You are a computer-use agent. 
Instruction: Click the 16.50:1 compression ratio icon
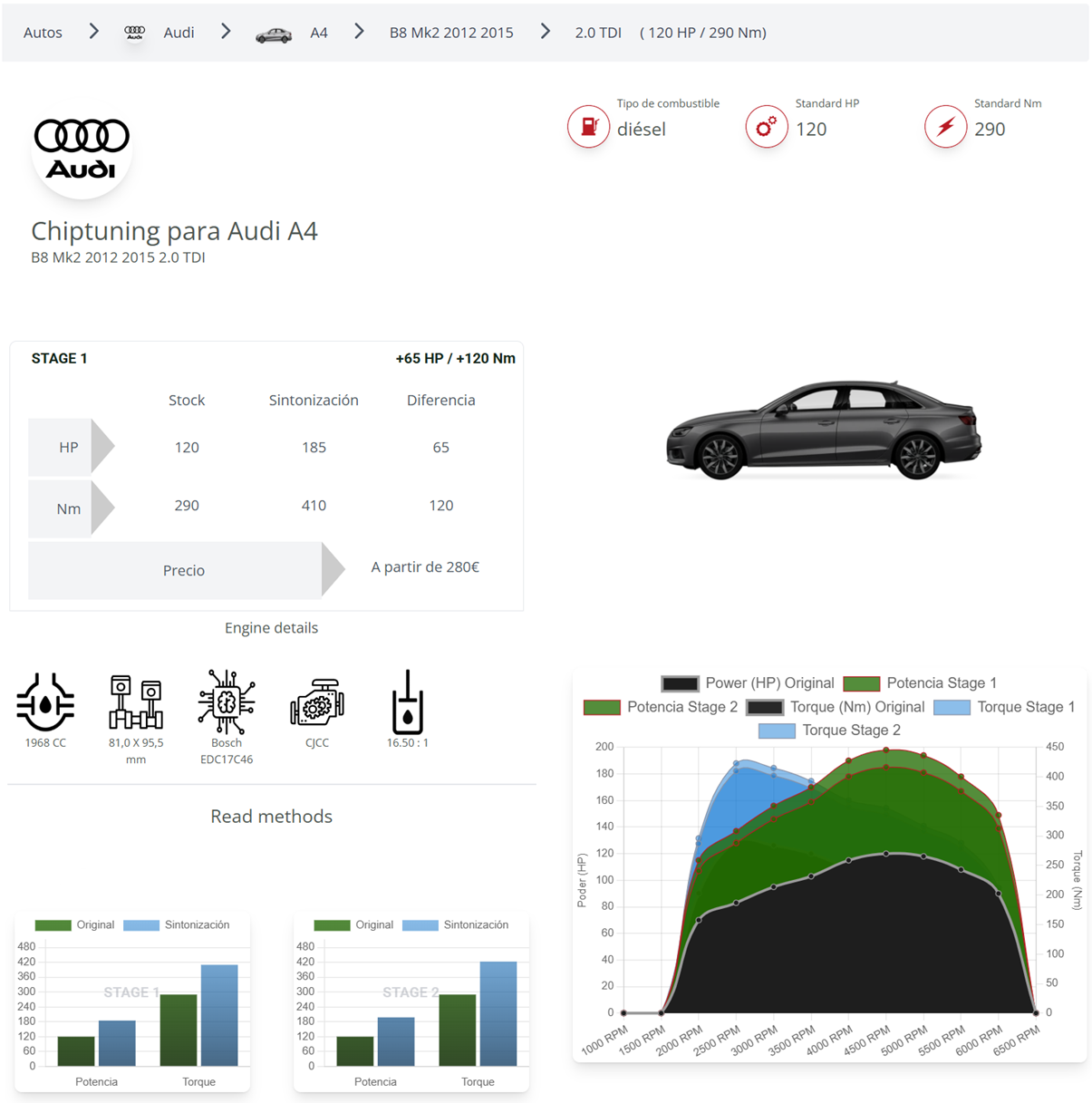[408, 701]
